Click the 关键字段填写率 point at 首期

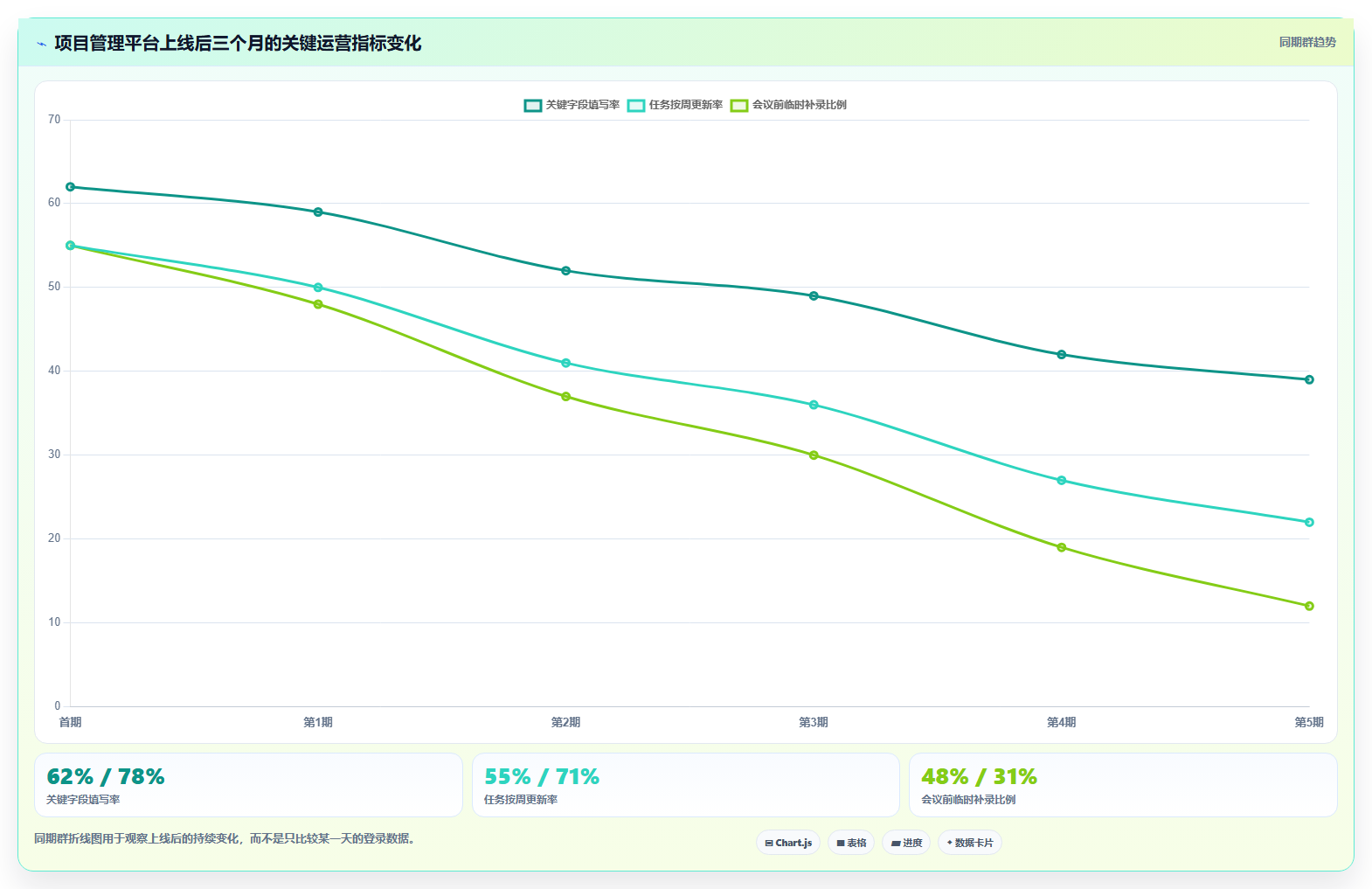[x=71, y=187]
